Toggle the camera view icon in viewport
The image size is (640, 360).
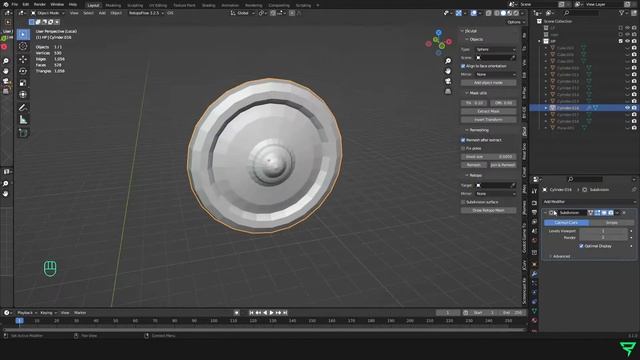[x=448, y=81]
